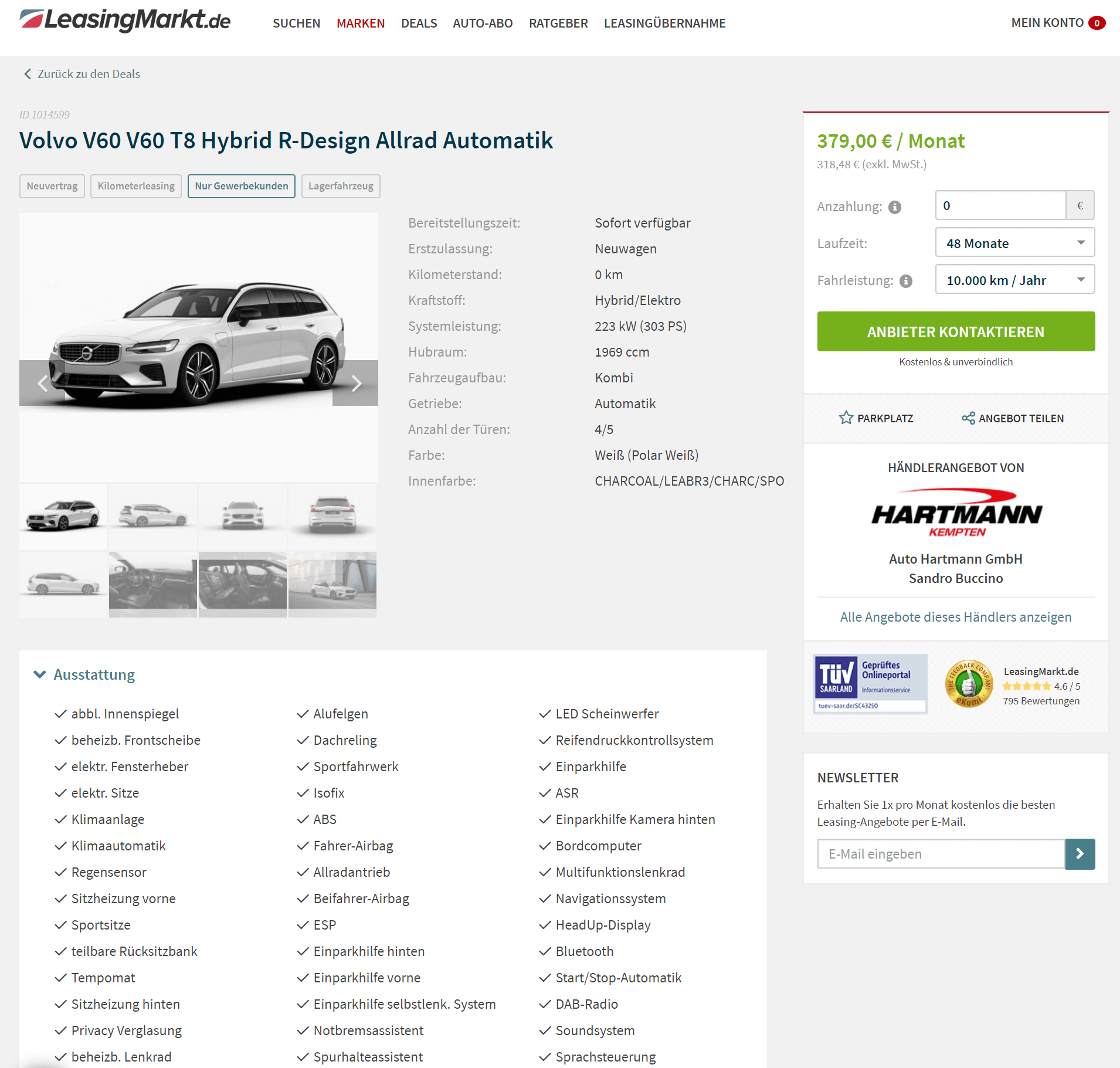Click the Navigationssystem feature
This screenshot has width=1120, height=1068.
coord(610,899)
